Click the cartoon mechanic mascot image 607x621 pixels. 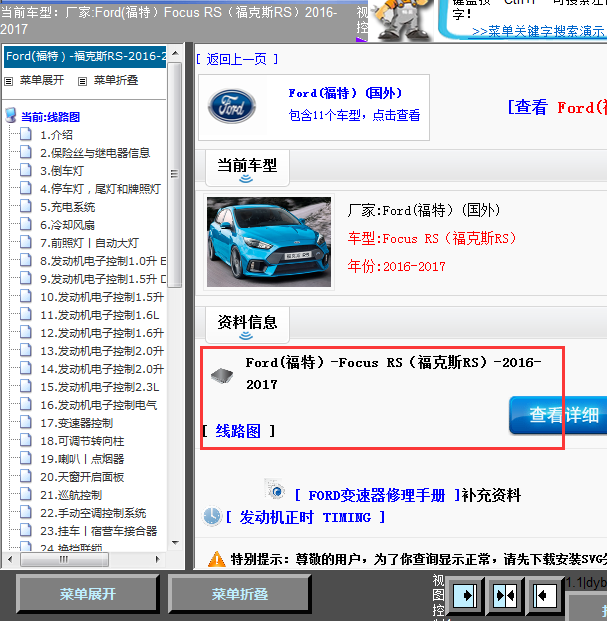tap(401, 20)
